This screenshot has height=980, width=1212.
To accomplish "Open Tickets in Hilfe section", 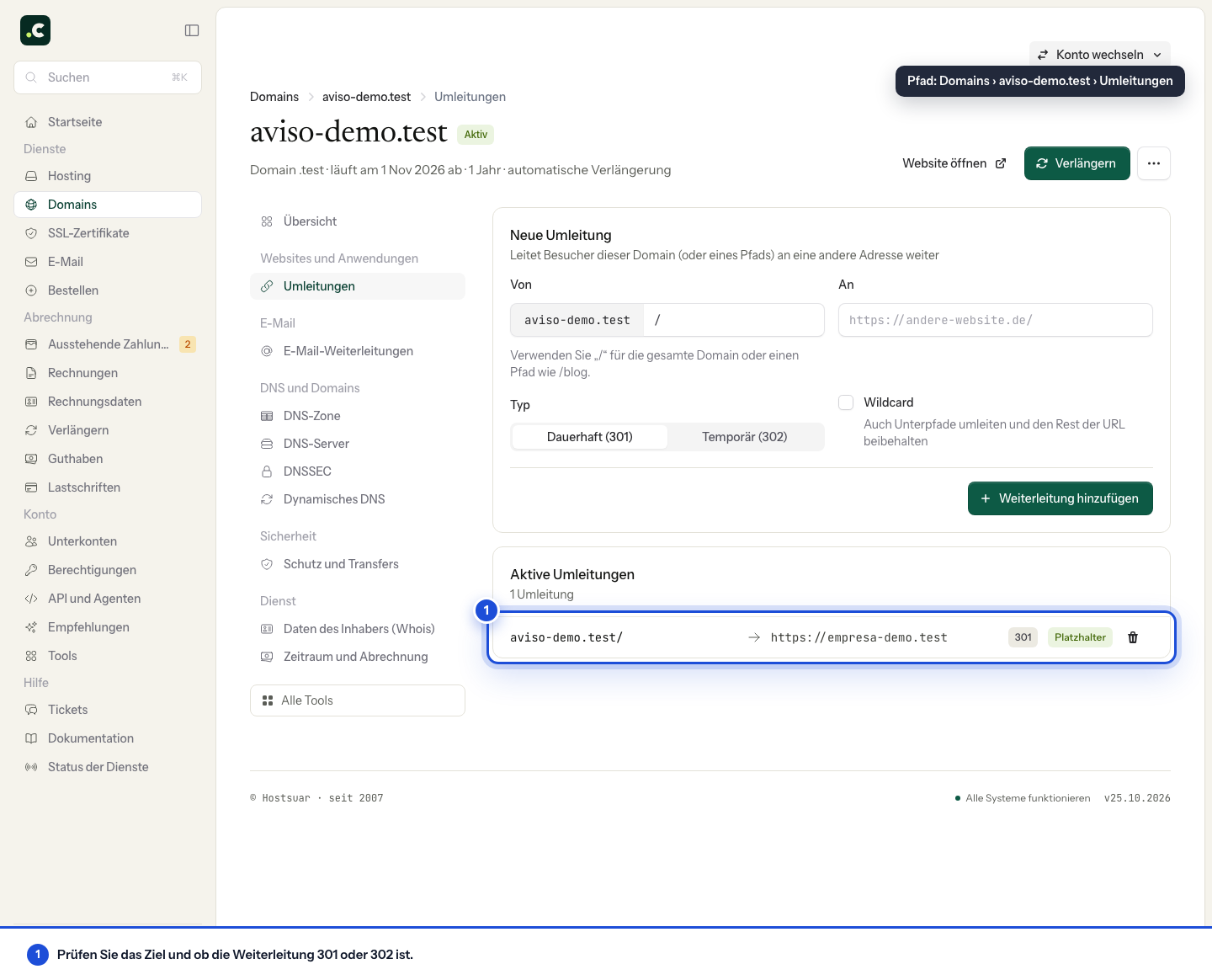I will coord(108,710).
